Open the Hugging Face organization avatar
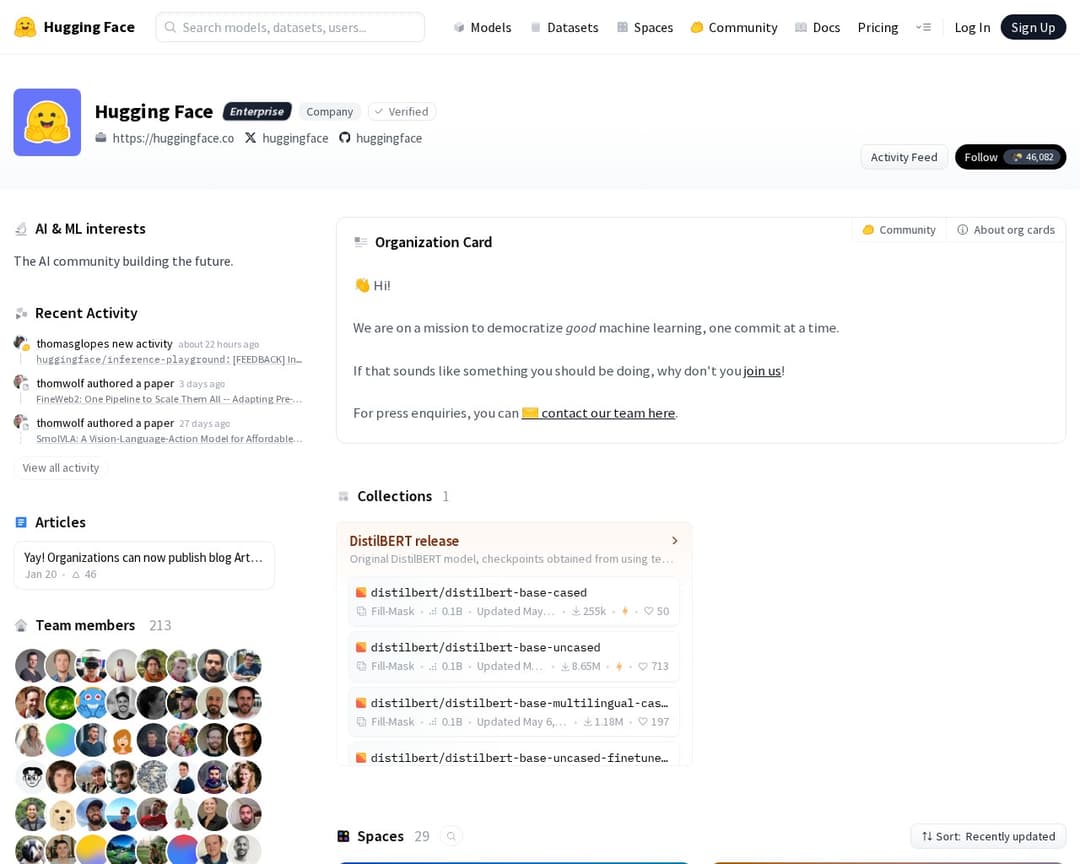 [47, 122]
